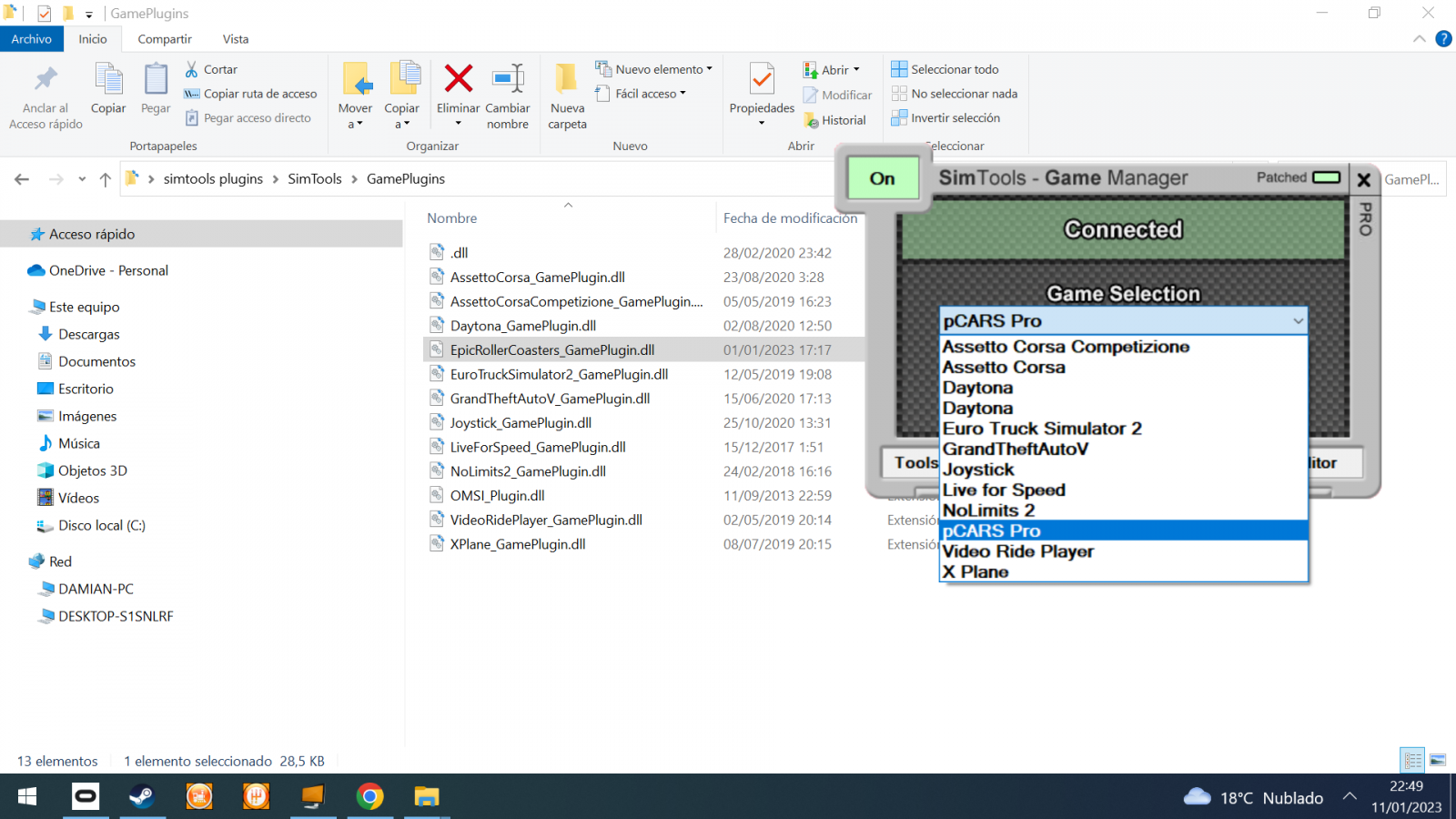Click the Eliminar red X icon
The width and height of the screenshot is (1456, 819).
(x=458, y=78)
